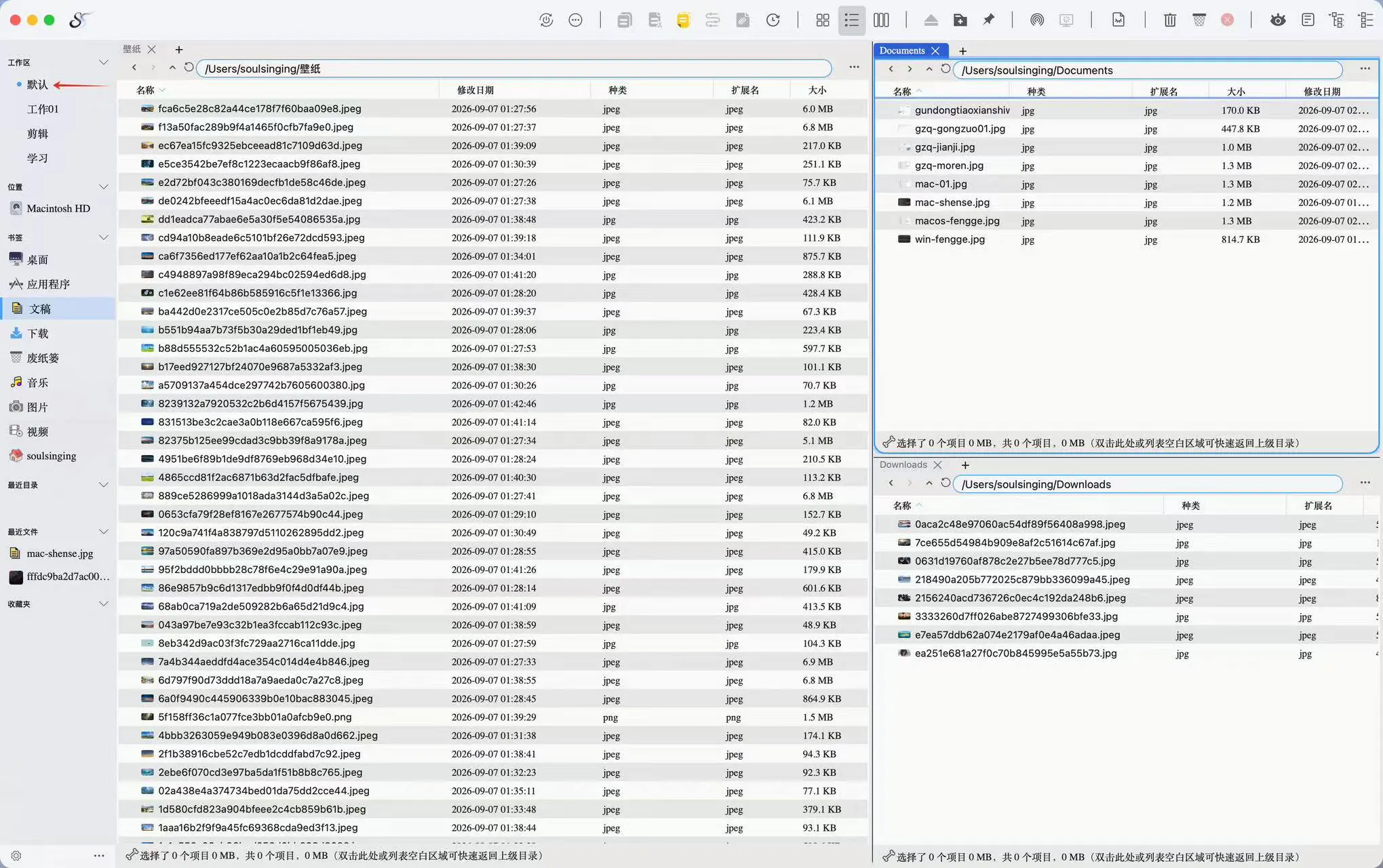Sort 壁纸 list by 修改日期 column
The width and height of the screenshot is (1383, 868).
pyautogui.click(x=475, y=90)
